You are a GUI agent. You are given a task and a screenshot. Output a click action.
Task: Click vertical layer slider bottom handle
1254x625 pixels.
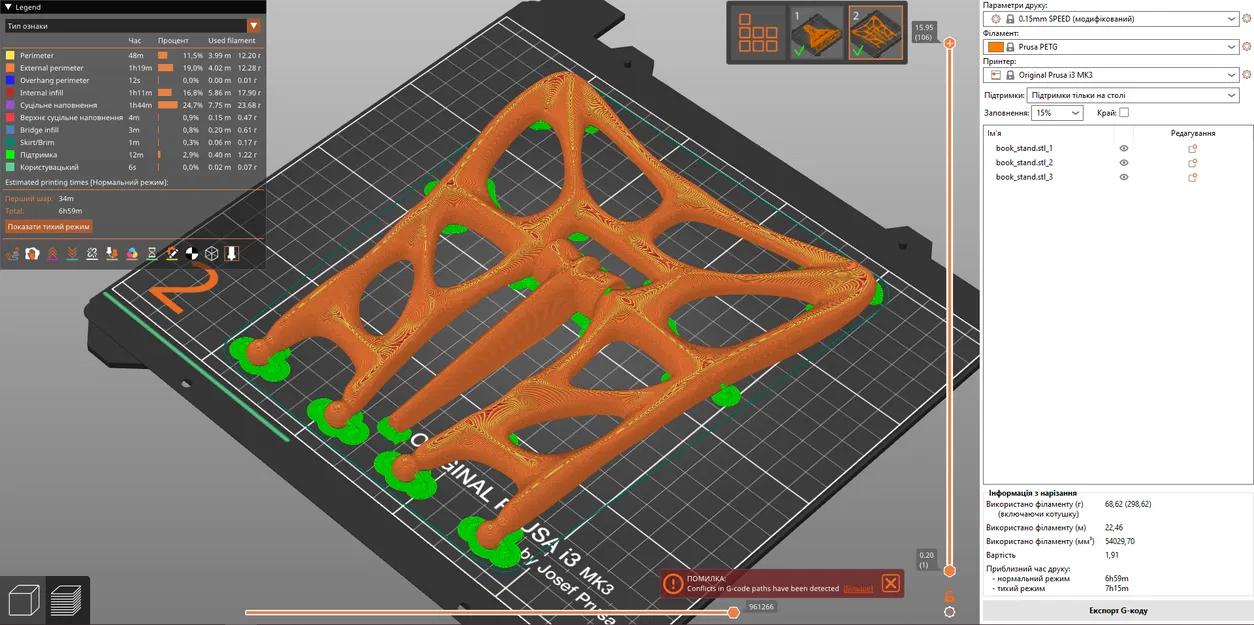(949, 571)
